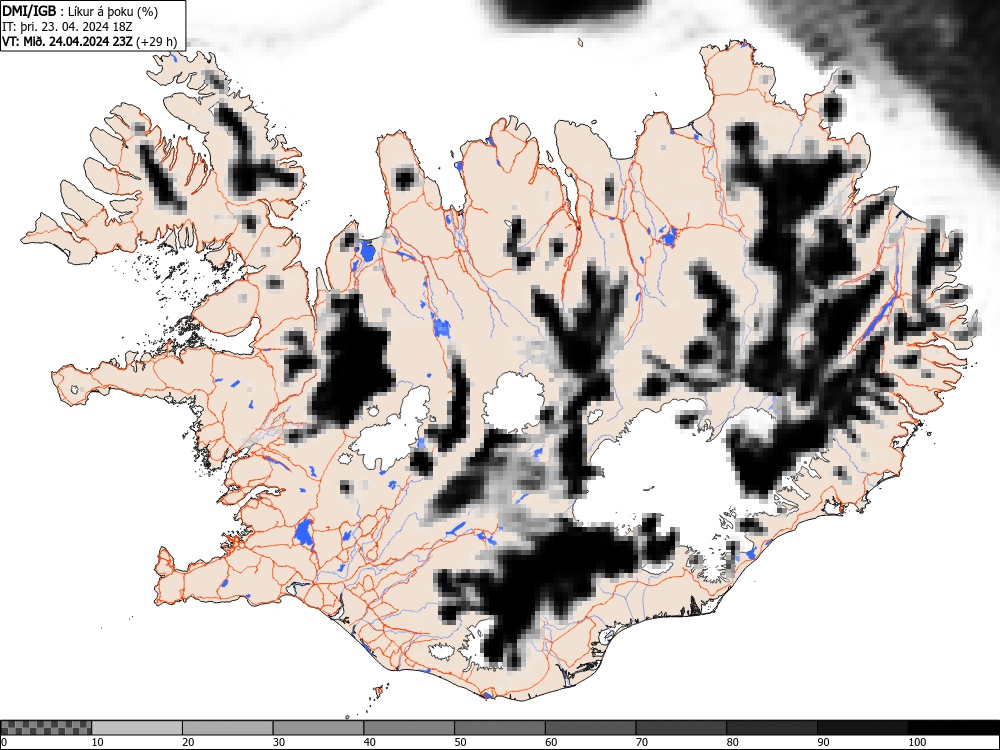Click the 'VT: Mið. 24.04.2024 23Z' line
Viewport: 1000px width, 750px height.
tap(67, 41)
